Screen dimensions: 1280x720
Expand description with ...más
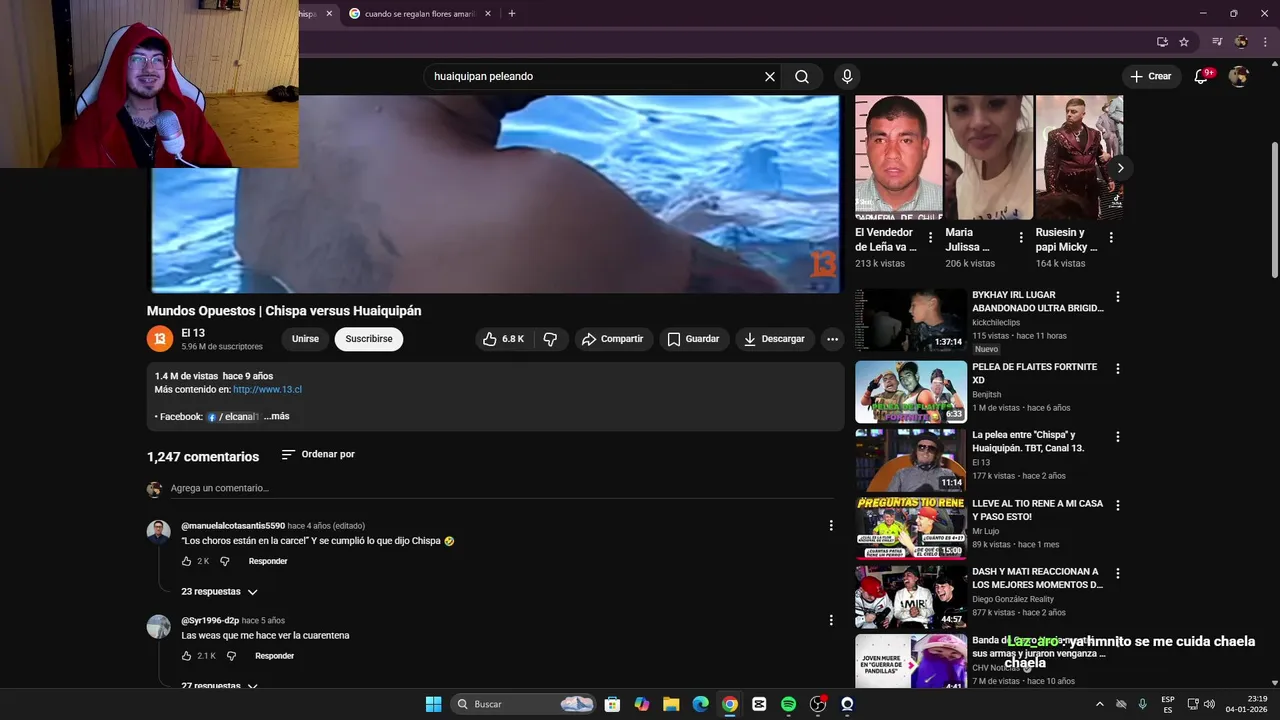click(277, 416)
